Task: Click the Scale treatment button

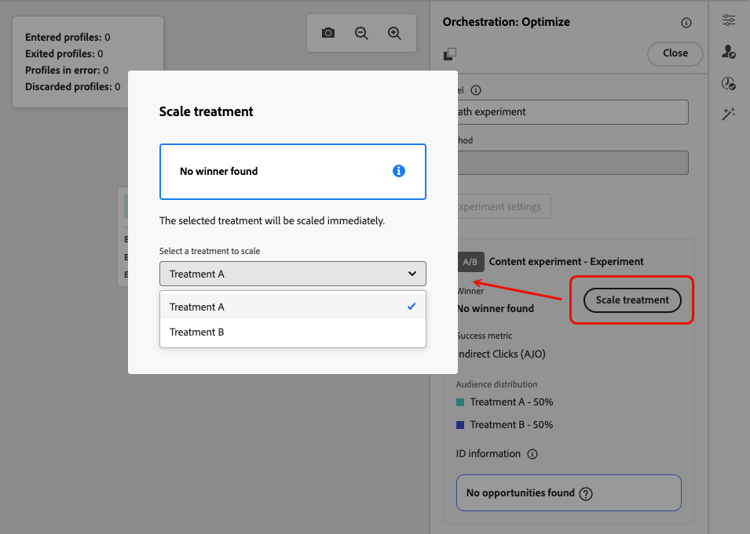Action: [632, 300]
